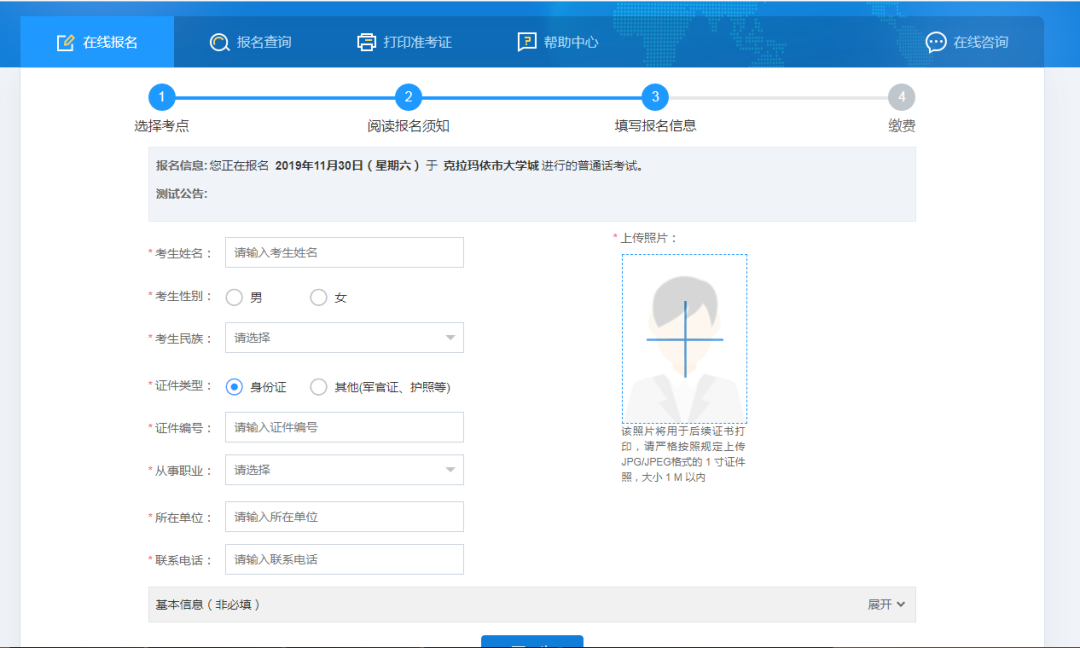The width and height of the screenshot is (1080, 648).
Task: Click the 打印准考证 printer icon
Action: [x=366, y=42]
